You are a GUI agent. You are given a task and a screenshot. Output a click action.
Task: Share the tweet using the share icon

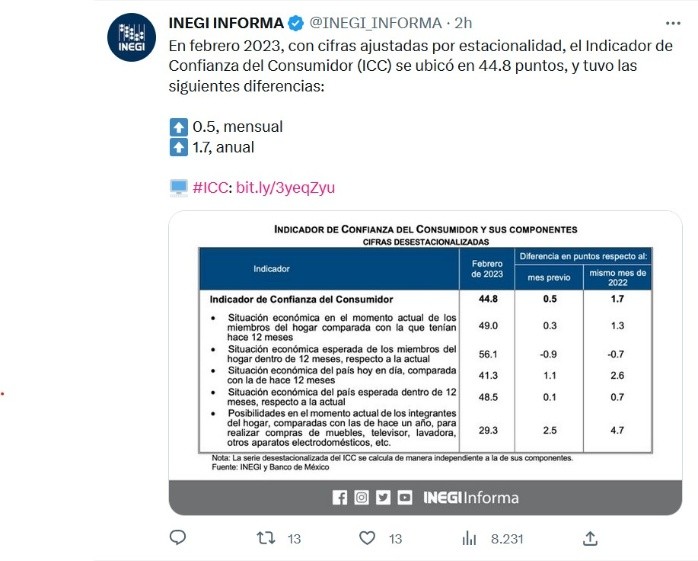590,538
